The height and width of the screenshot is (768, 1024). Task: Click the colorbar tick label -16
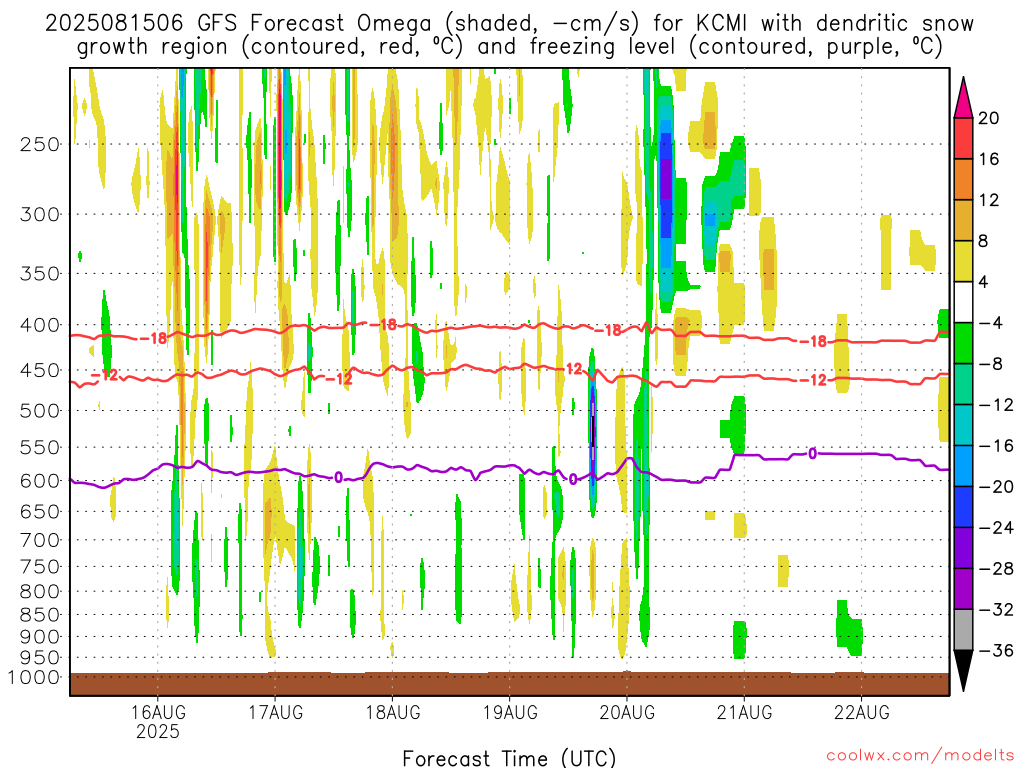click(x=996, y=445)
